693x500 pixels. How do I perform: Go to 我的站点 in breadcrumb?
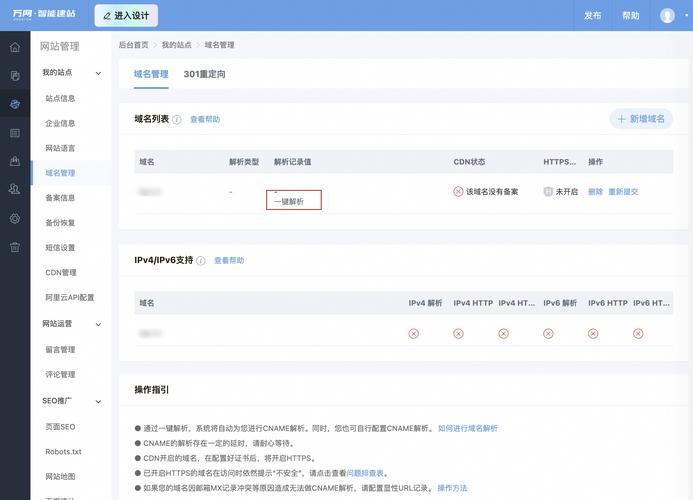[177, 45]
